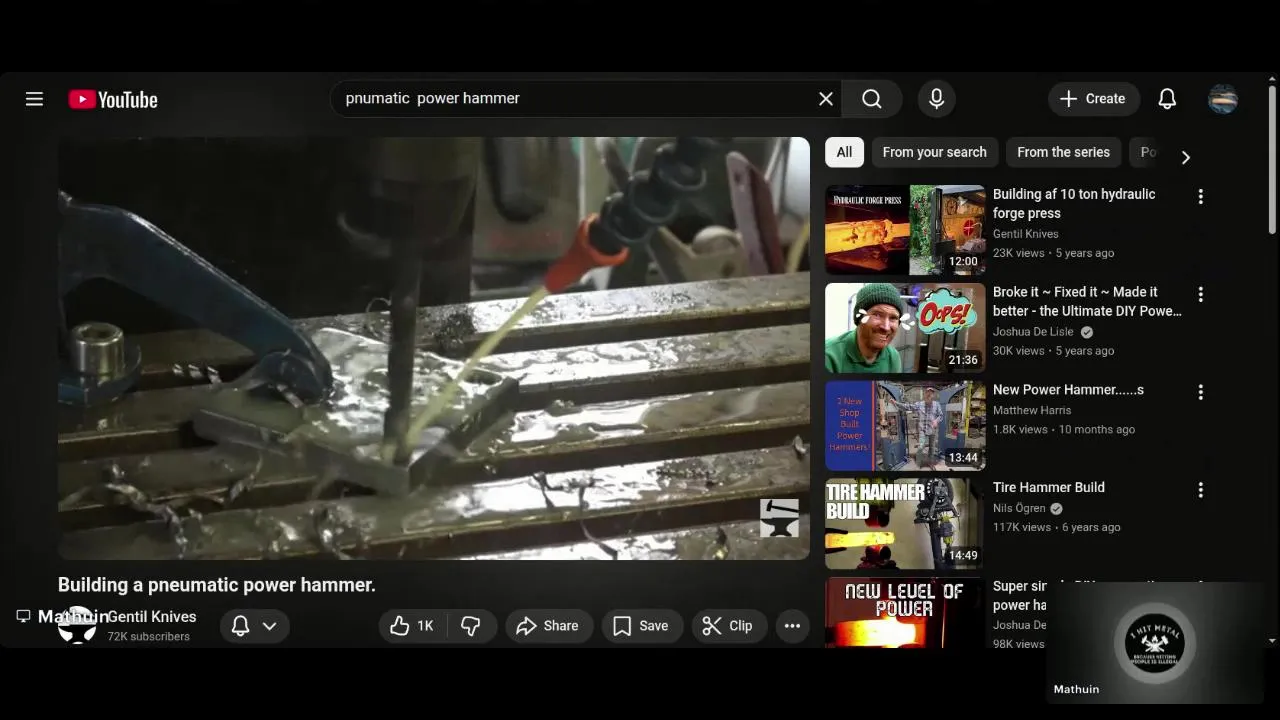Click the magnifier search button
This screenshot has width=1280, height=720.
(872, 99)
